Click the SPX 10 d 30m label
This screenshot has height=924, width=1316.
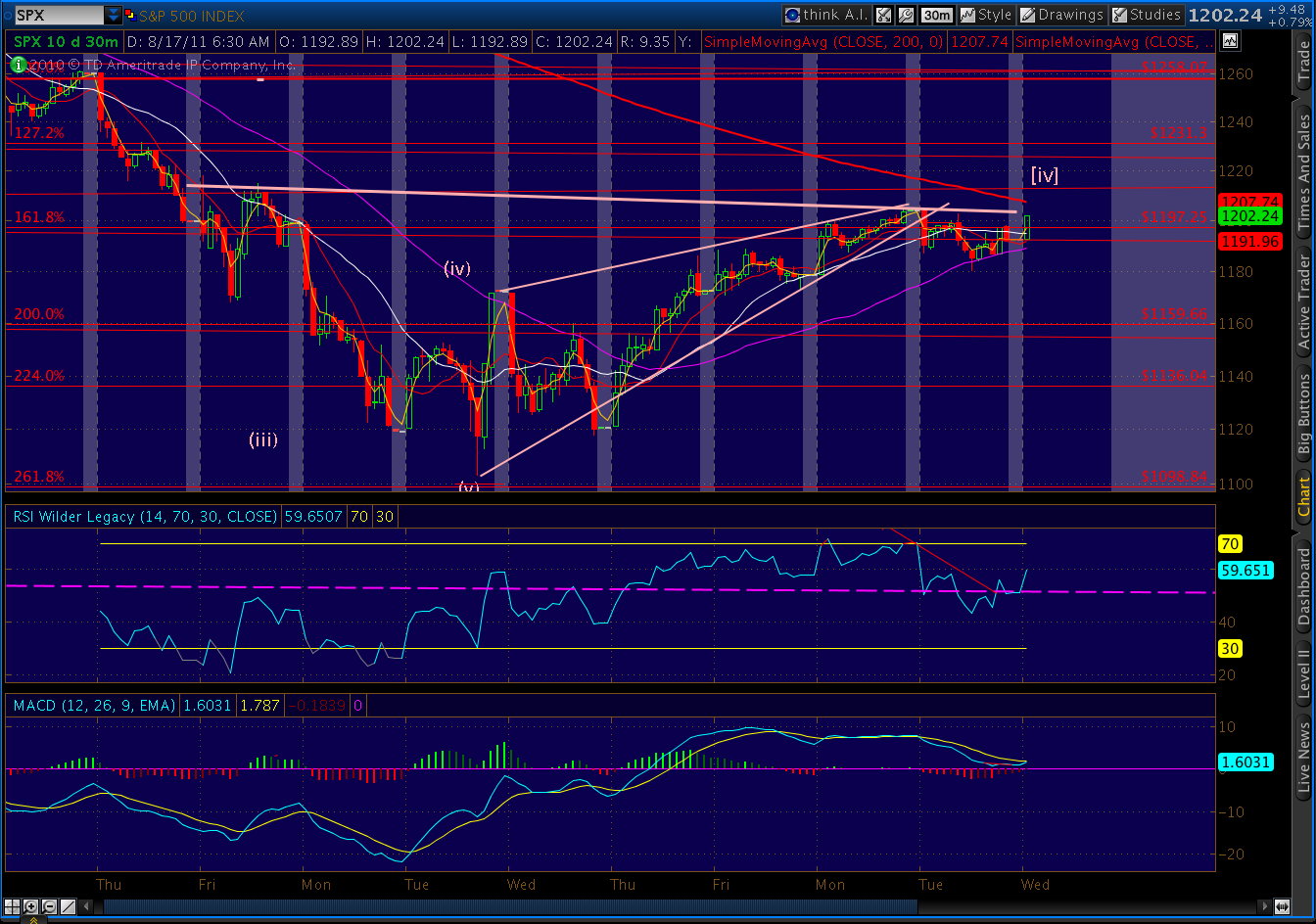[66, 41]
